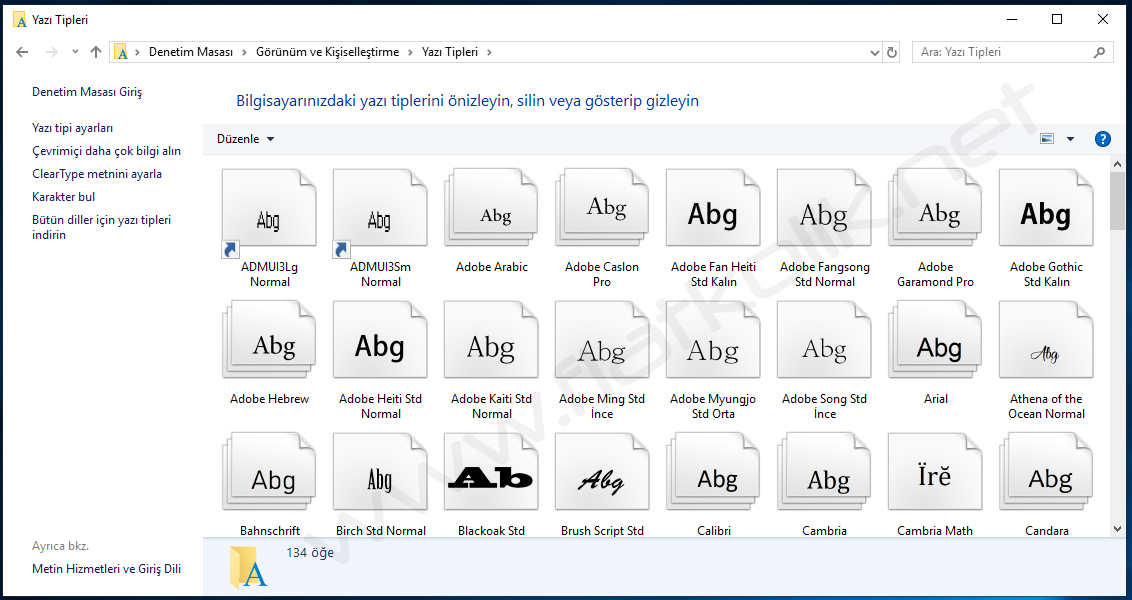Change view with the view layout icon
1132x600 pixels.
[1047, 139]
